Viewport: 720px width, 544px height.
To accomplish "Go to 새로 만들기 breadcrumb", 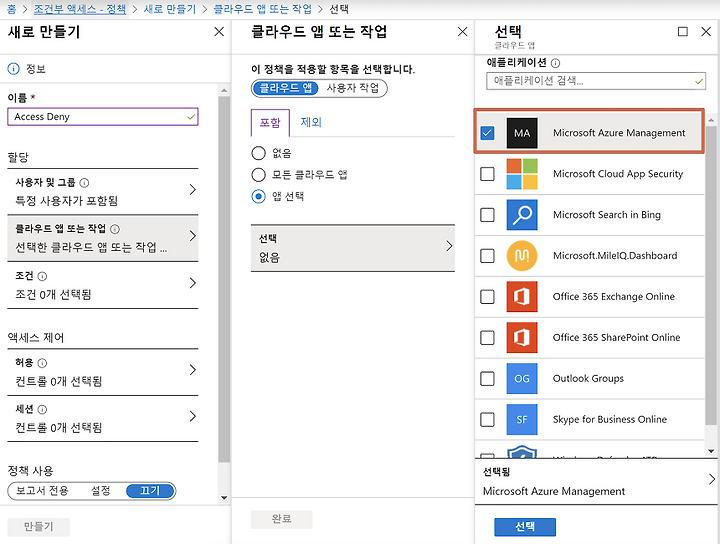I will pyautogui.click(x=170, y=9).
